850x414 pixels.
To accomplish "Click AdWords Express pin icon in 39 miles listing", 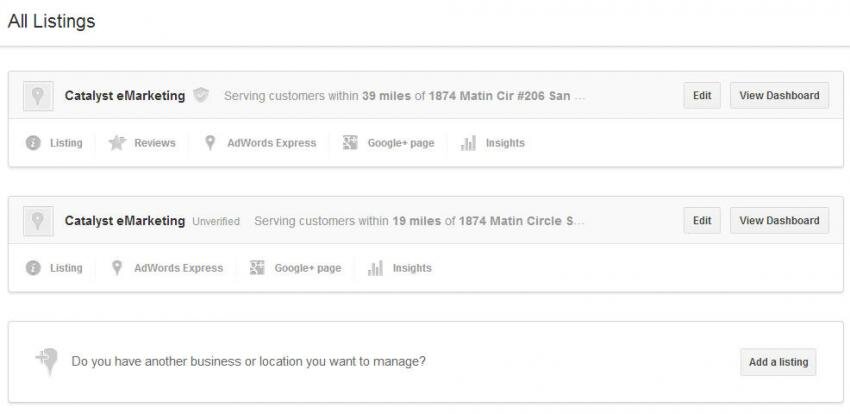I will tap(210, 143).
